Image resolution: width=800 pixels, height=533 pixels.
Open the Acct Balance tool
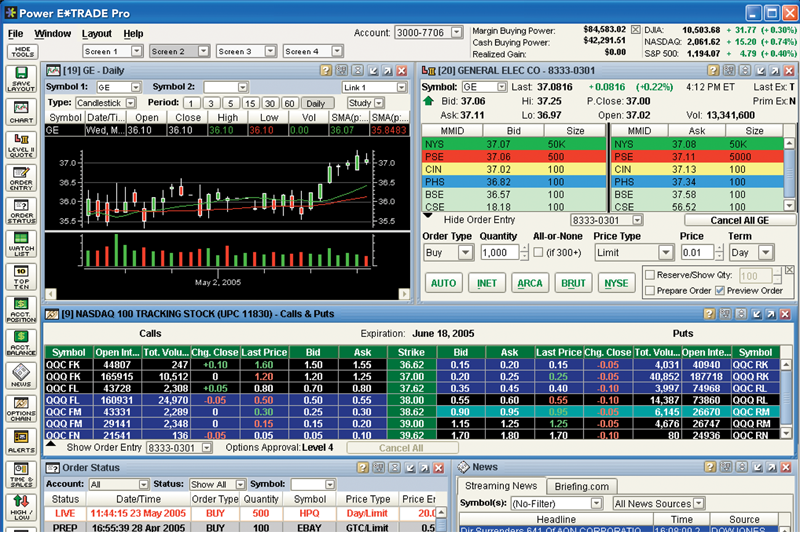click(x=21, y=342)
